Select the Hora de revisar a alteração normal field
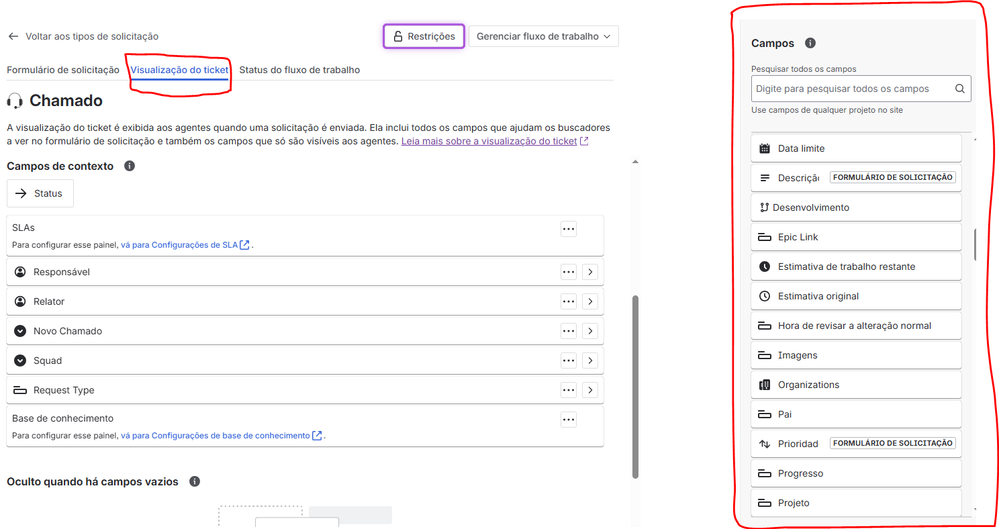999x529 pixels. point(856,326)
